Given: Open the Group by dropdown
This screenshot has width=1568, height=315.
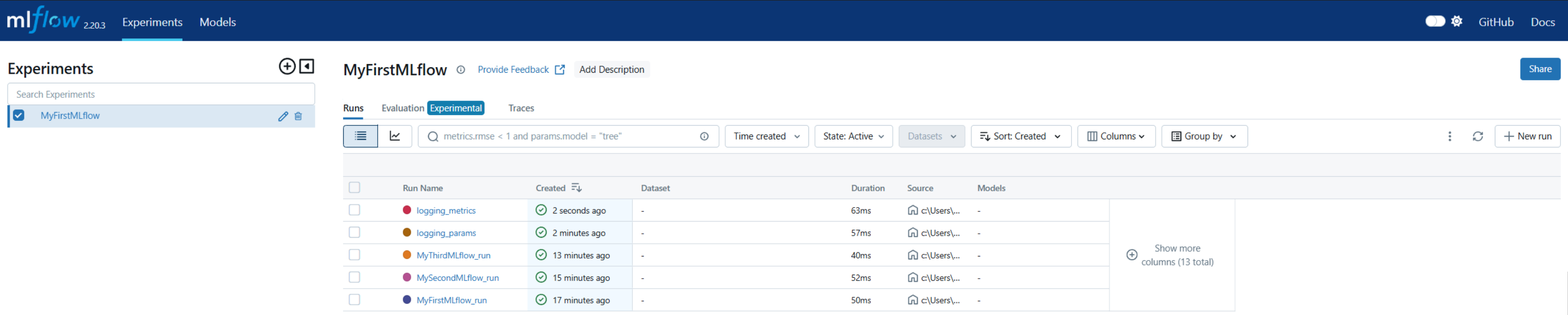Looking at the screenshot, I should (1204, 136).
